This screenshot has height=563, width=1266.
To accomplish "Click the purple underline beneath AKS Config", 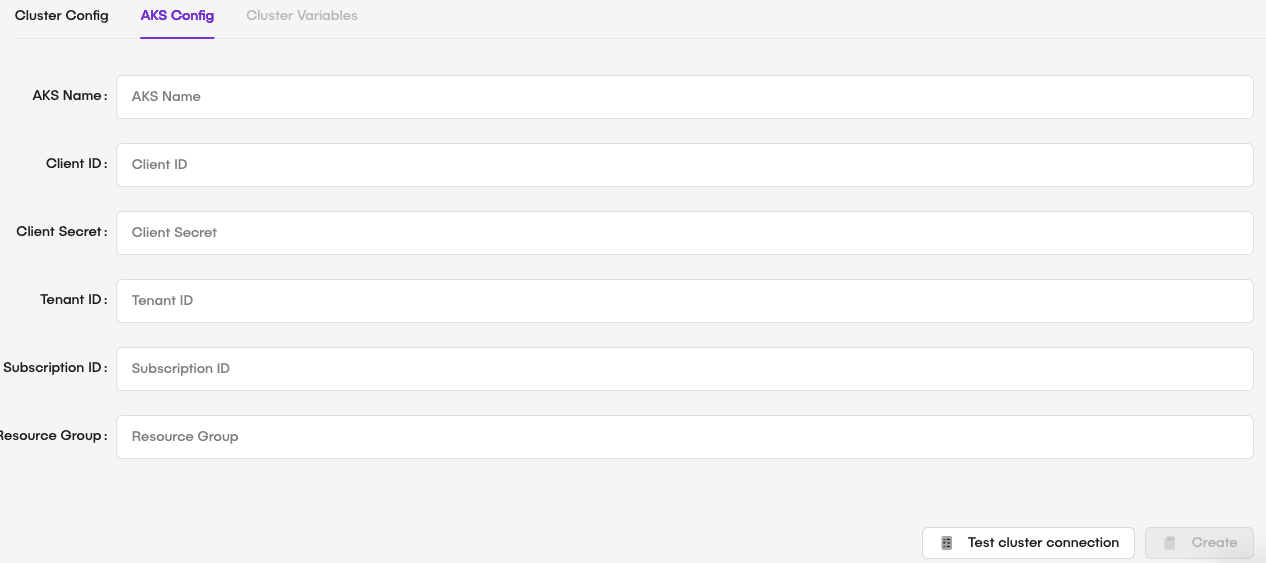I will pyautogui.click(x=177, y=38).
